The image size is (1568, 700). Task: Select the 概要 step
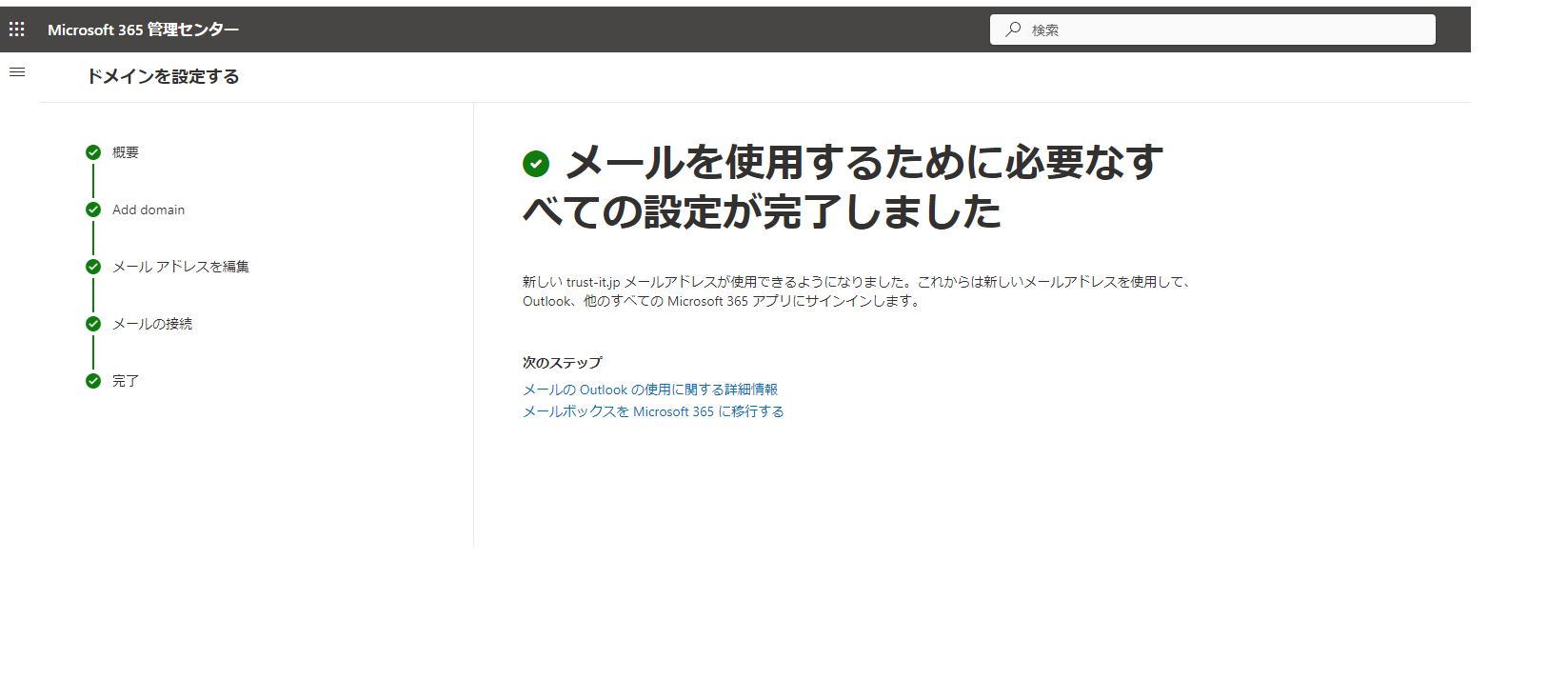(x=126, y=152)
